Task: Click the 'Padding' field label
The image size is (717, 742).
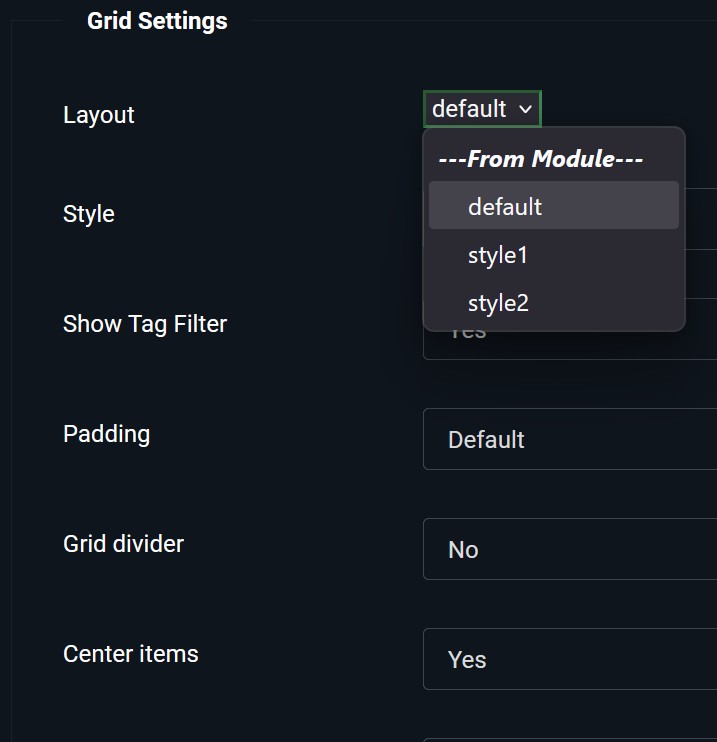Action: [x=106, y=434]
